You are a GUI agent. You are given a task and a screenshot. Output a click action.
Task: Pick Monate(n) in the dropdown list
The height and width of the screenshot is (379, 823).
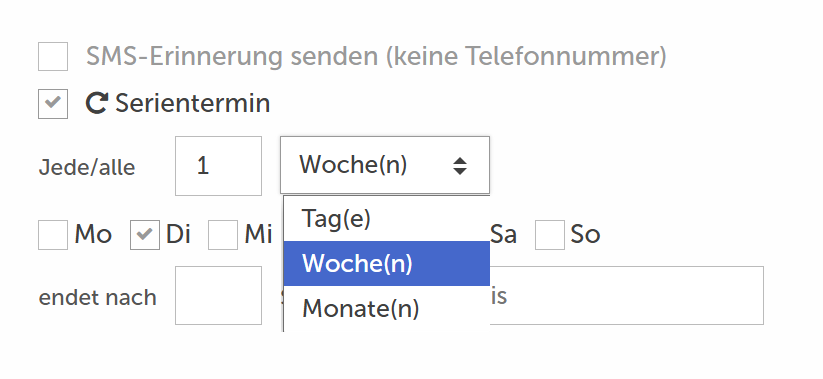387,309
